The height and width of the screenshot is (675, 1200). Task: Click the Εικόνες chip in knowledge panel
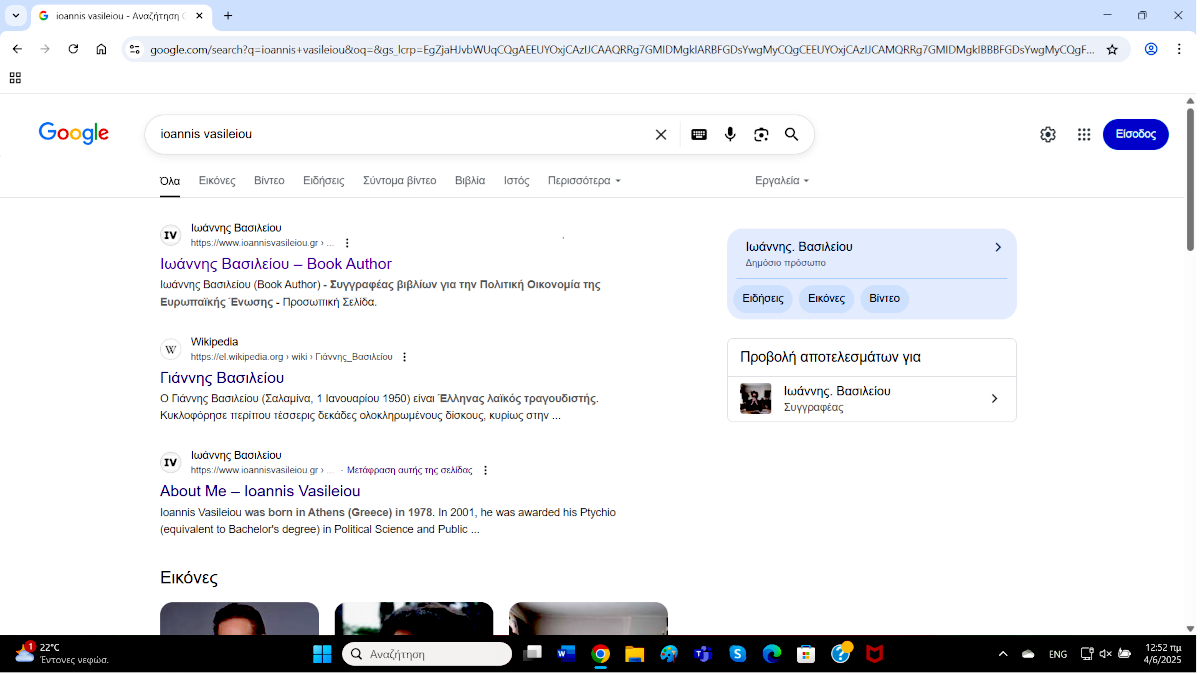[x=826, y=299]
